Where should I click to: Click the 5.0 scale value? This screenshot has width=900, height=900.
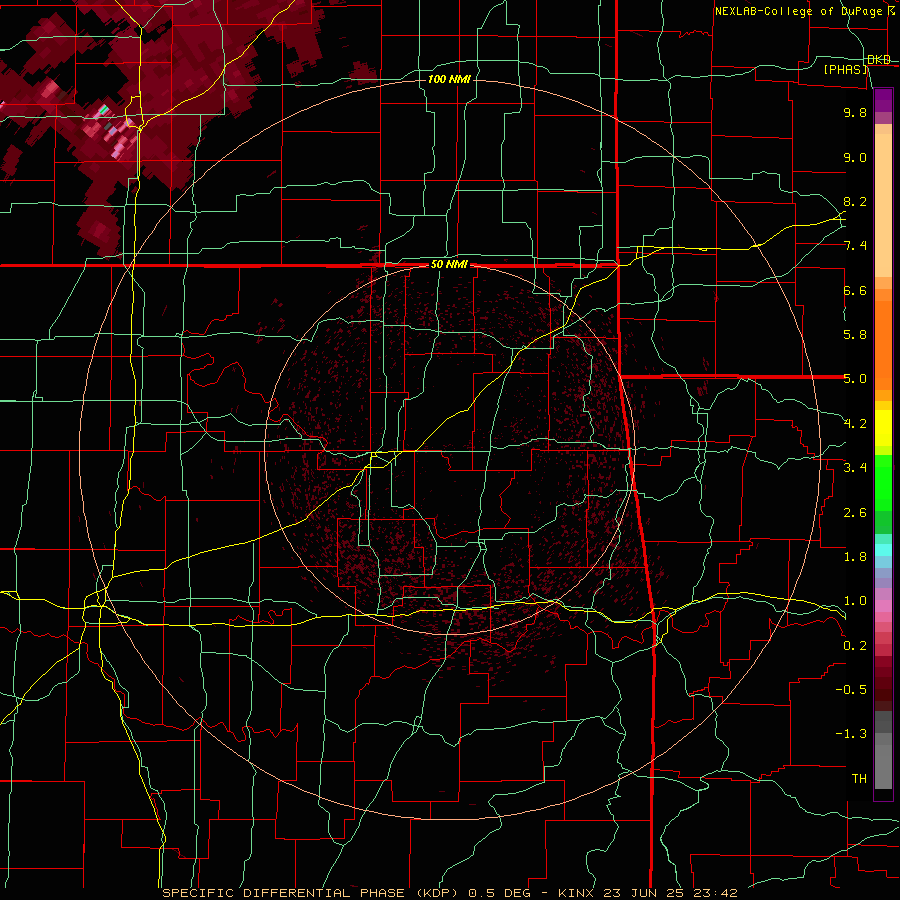point(855,379)
